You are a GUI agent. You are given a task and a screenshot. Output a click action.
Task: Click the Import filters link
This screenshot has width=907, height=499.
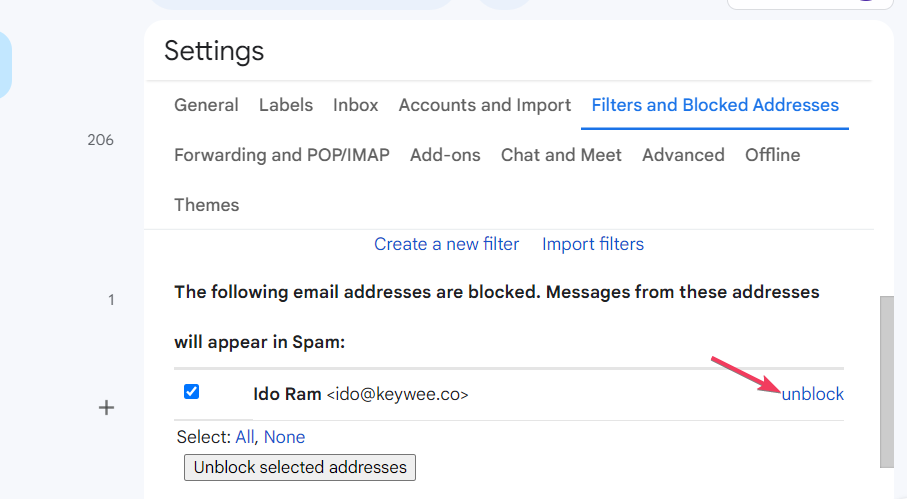593,244
